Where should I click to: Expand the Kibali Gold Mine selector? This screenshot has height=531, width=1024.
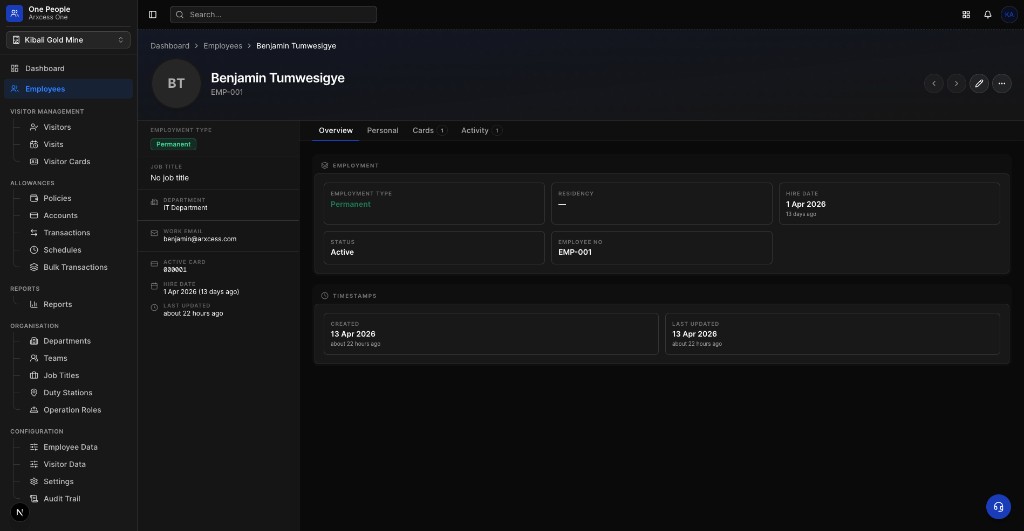(x=68, y=40)
